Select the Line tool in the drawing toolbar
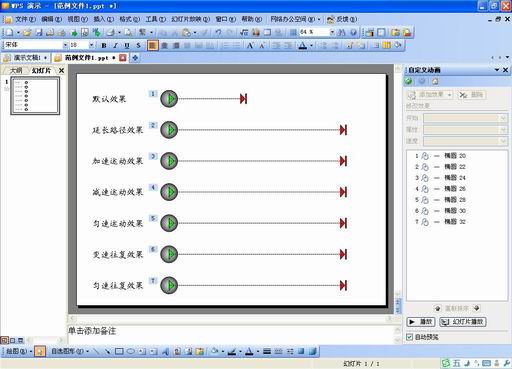Viewport: 512px width, 369px height. (96, 351)
